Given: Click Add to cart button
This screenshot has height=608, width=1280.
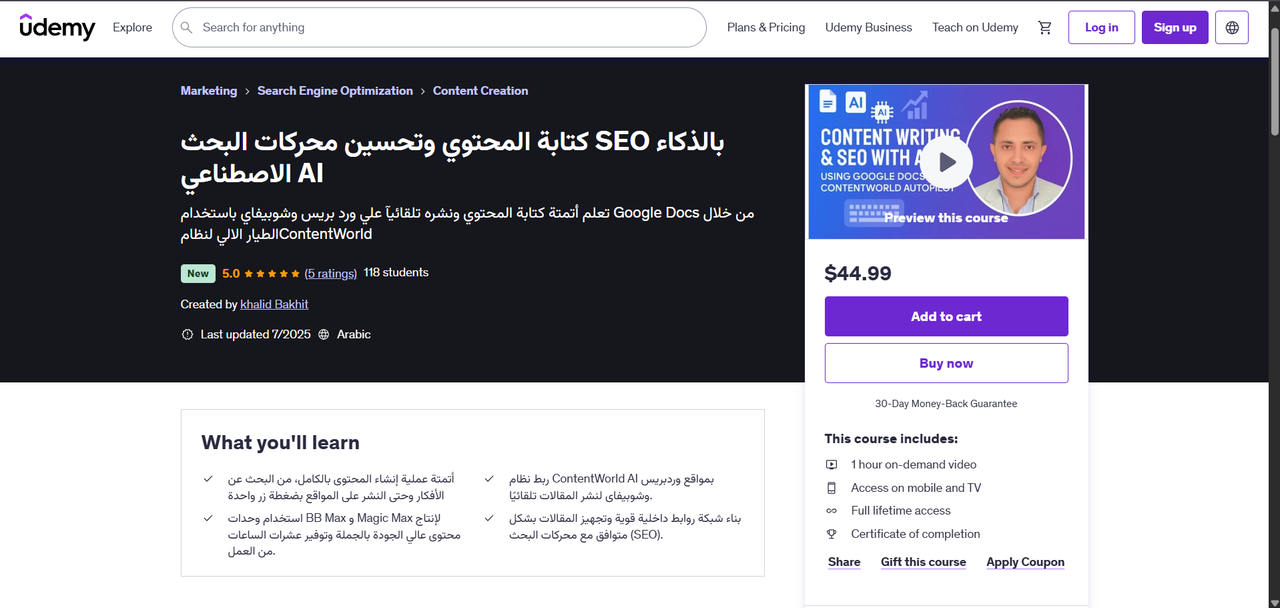Looking at the screenshot, I should click(946, 316).
